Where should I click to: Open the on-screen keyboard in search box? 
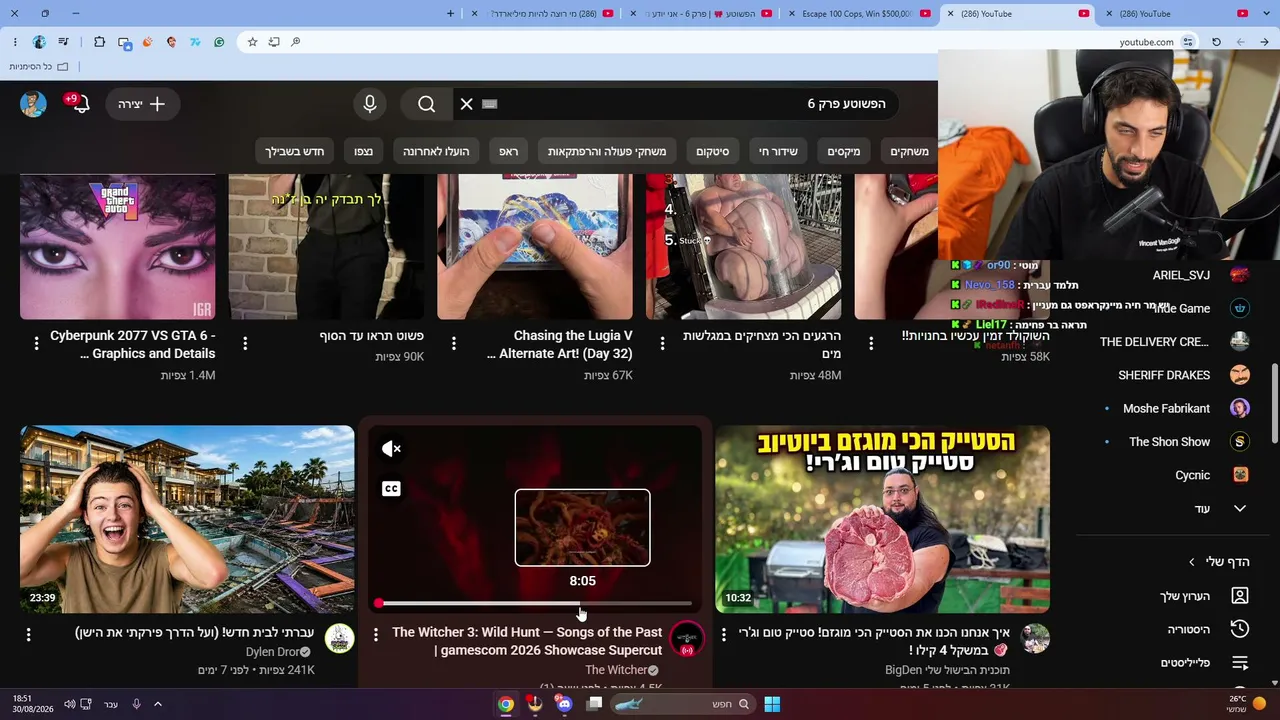[x=490, y=104]
